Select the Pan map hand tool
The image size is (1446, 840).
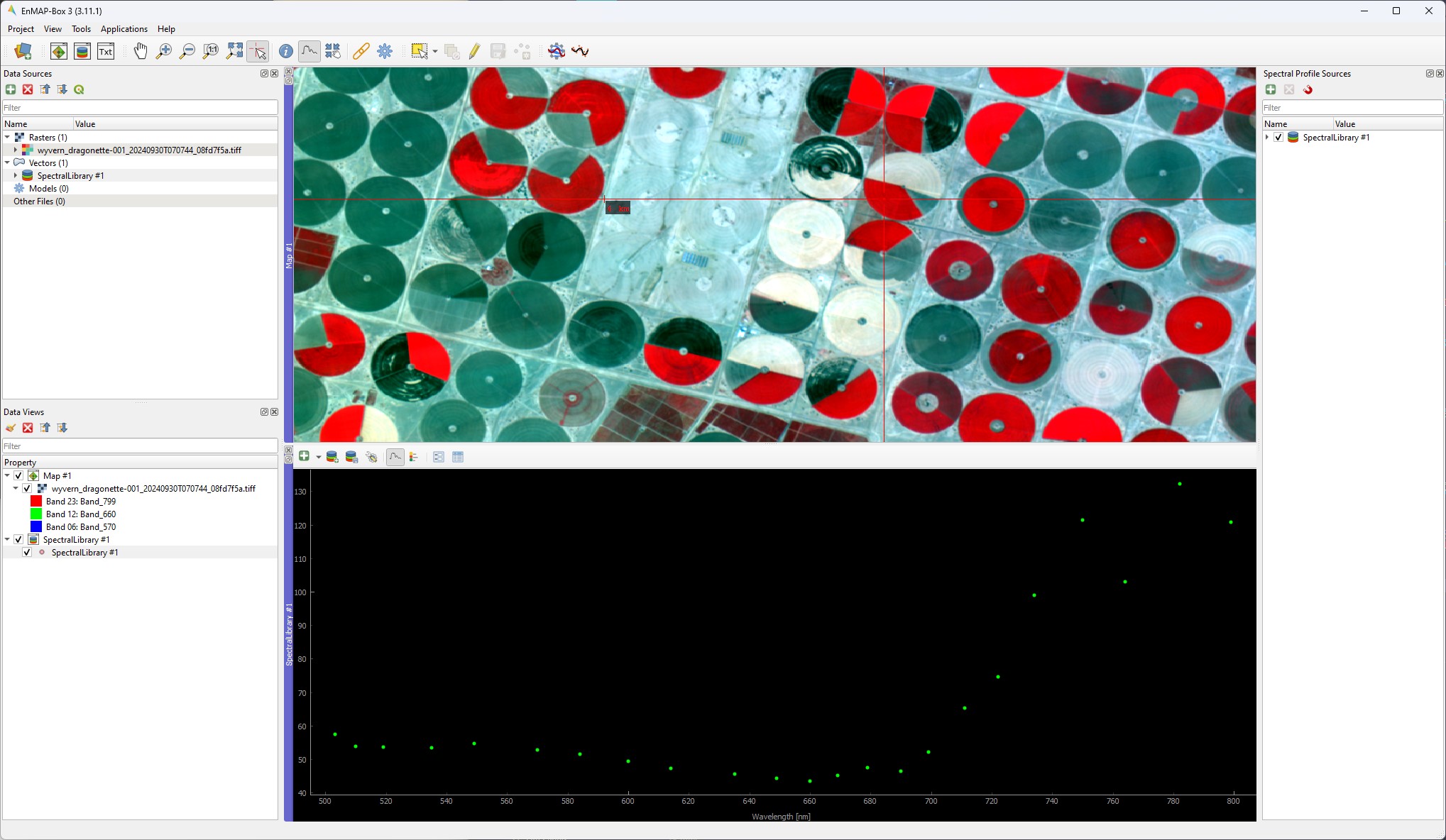pyautogui.click(x=141, y=51)
